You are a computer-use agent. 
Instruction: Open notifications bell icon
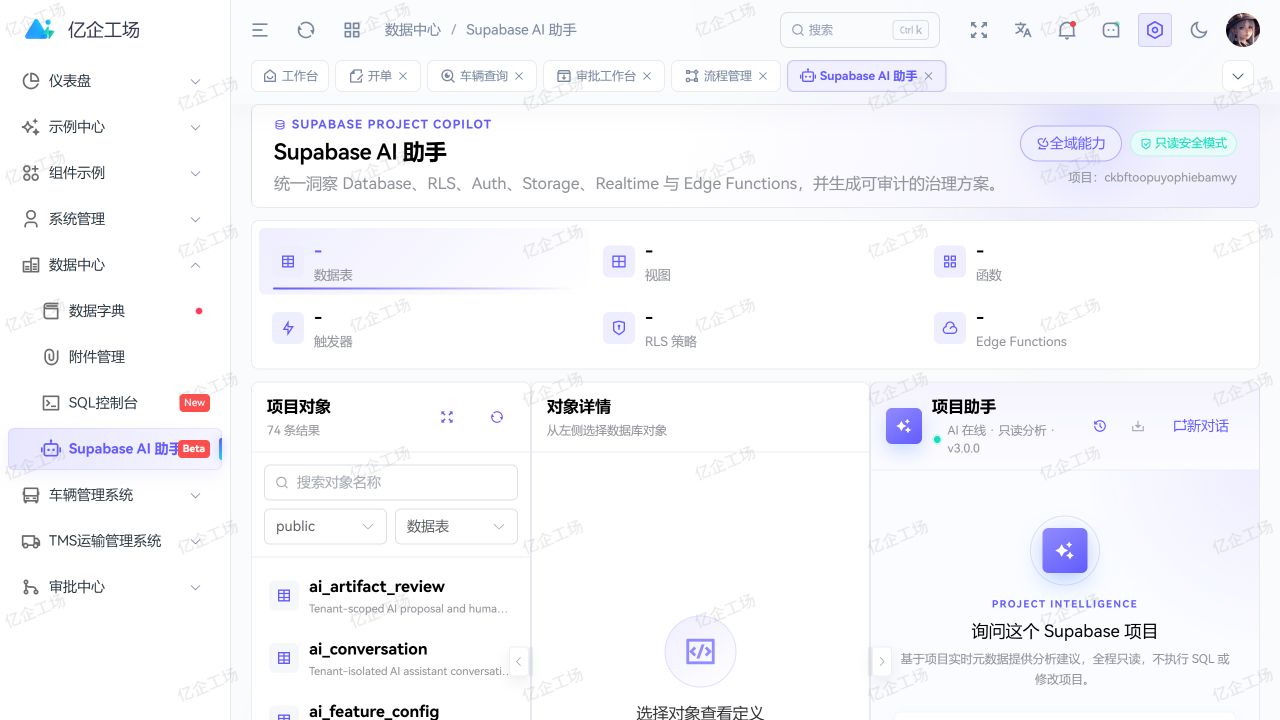point(1067,30)
